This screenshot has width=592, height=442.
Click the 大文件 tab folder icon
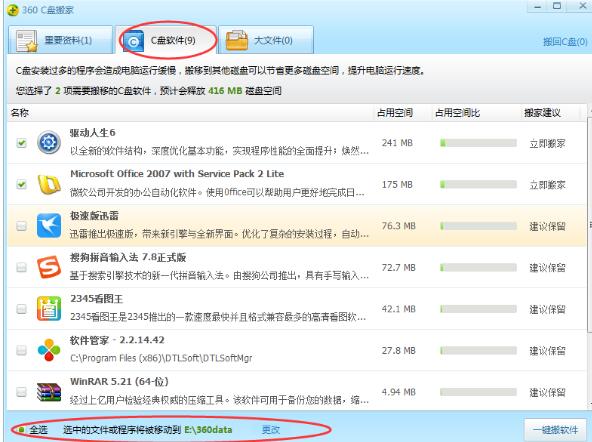pos(236,41)
